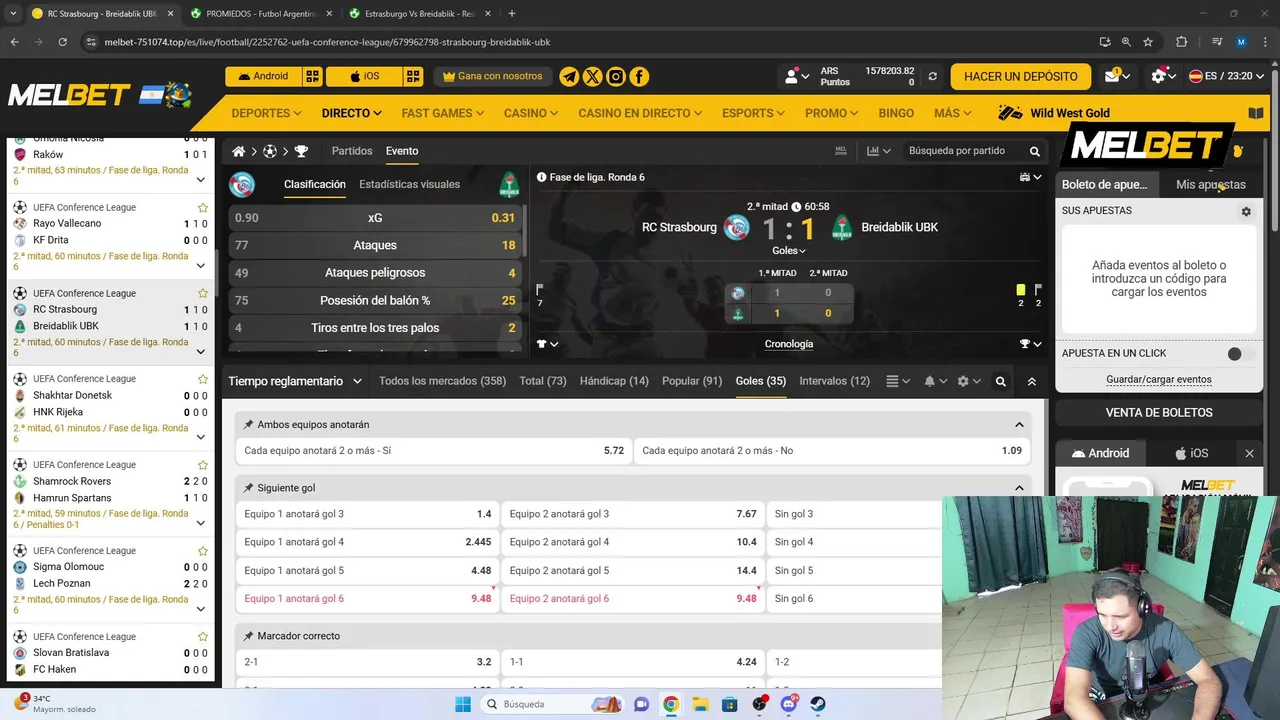Open the Instagram social icon
This screenshot has height=720, width=1280.
pyautogui.click(x=616, y=76)
